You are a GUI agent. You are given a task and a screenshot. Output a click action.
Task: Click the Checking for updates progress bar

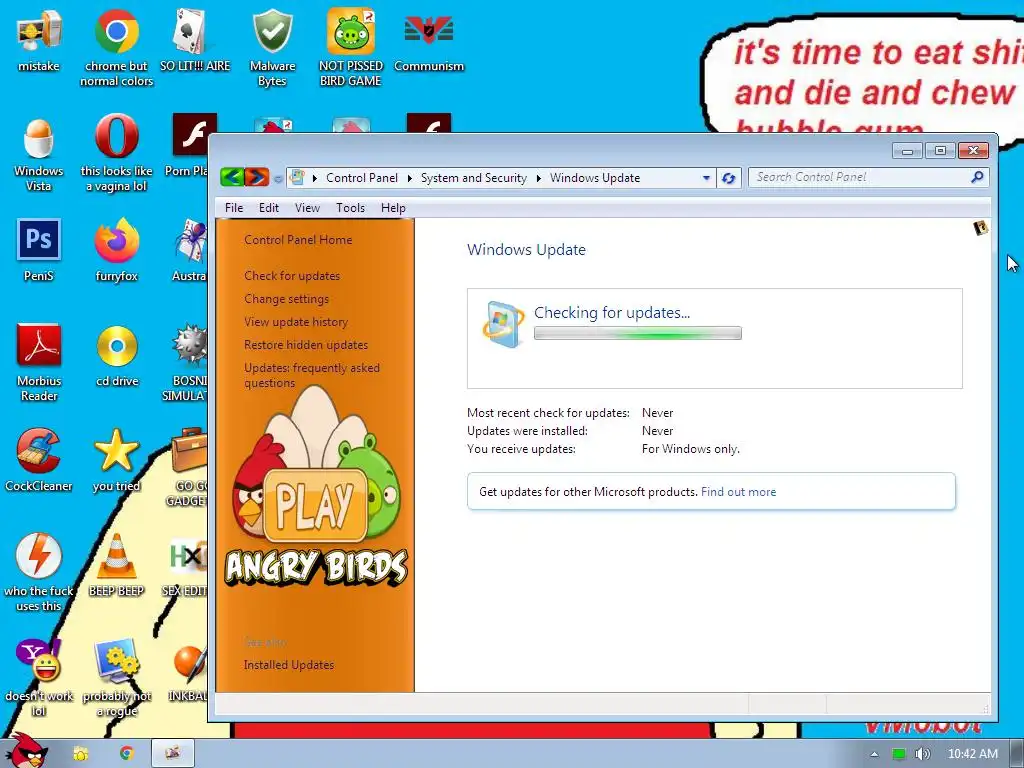pyautogui.click(x=637, y=333)
